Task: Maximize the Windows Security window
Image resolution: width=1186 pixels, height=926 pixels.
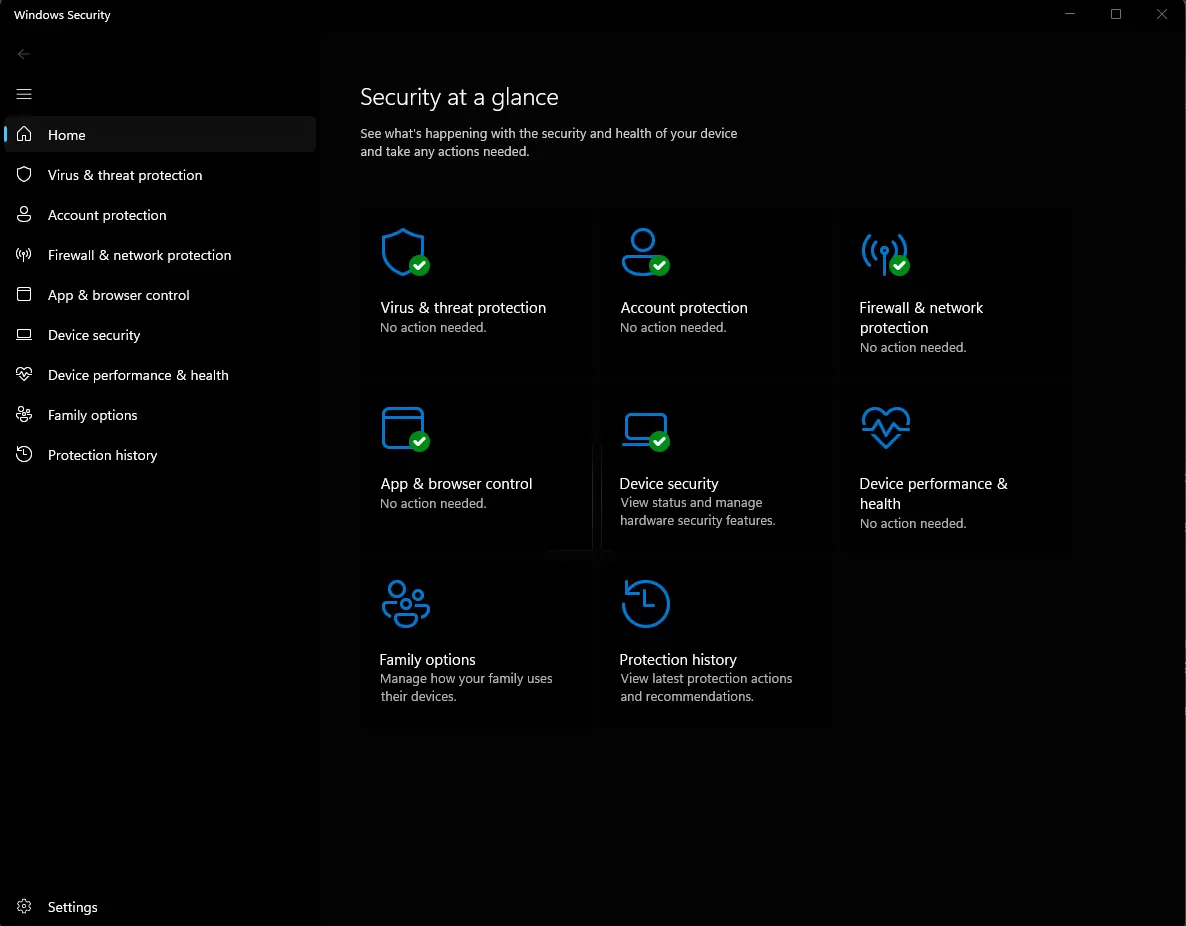Action: [1116, 14]
